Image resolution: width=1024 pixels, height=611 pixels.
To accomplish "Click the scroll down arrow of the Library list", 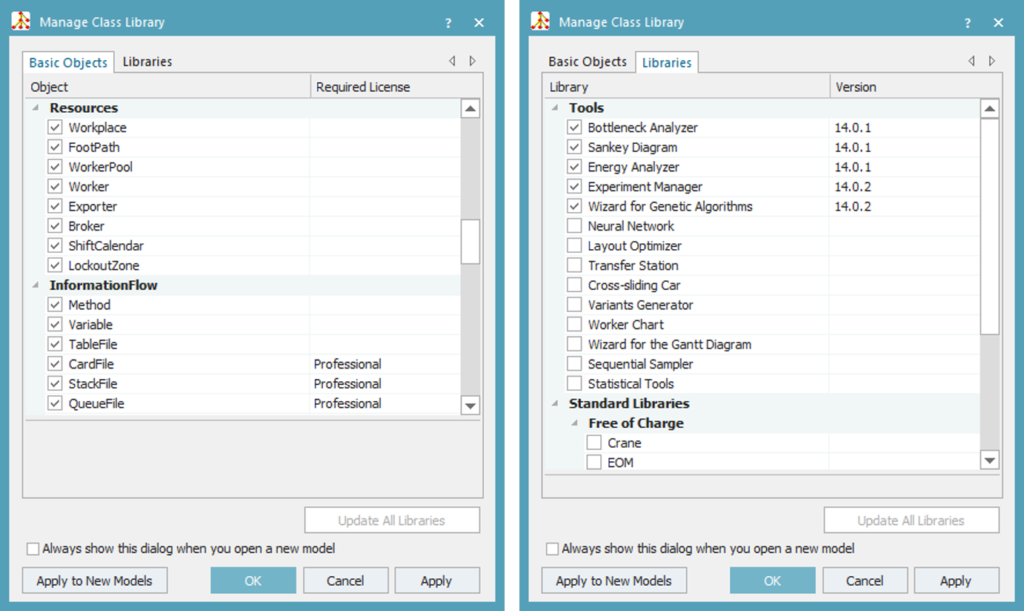I will click(989, 460).
